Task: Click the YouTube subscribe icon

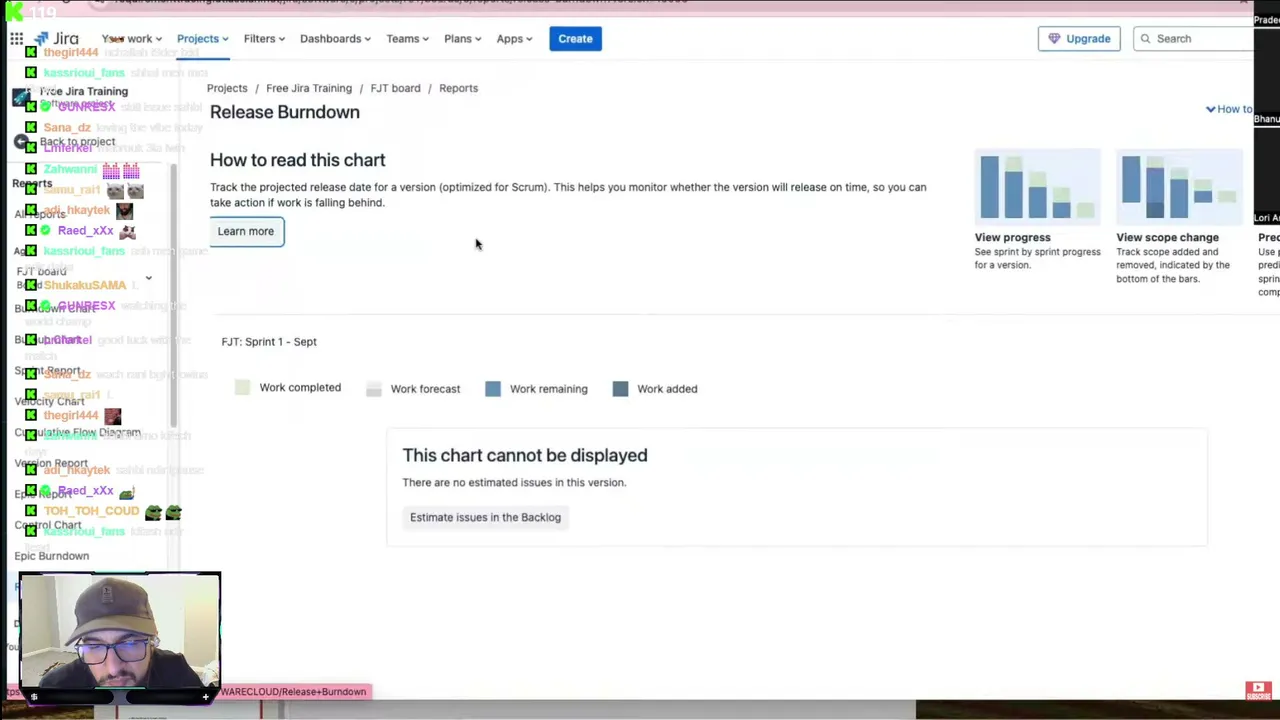Action: point(1258,690)
